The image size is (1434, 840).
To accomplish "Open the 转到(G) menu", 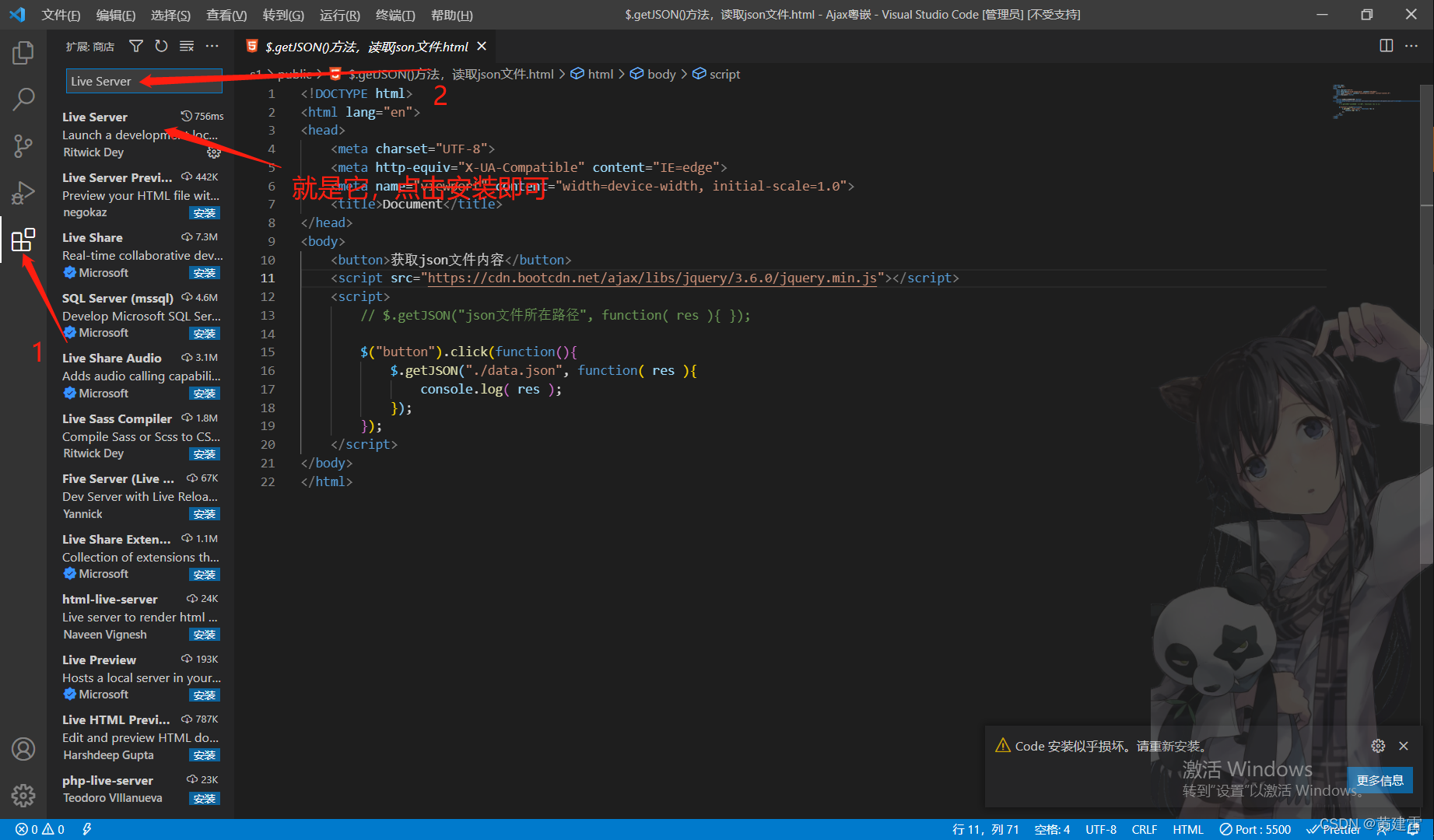I will [x=283, y=15].
